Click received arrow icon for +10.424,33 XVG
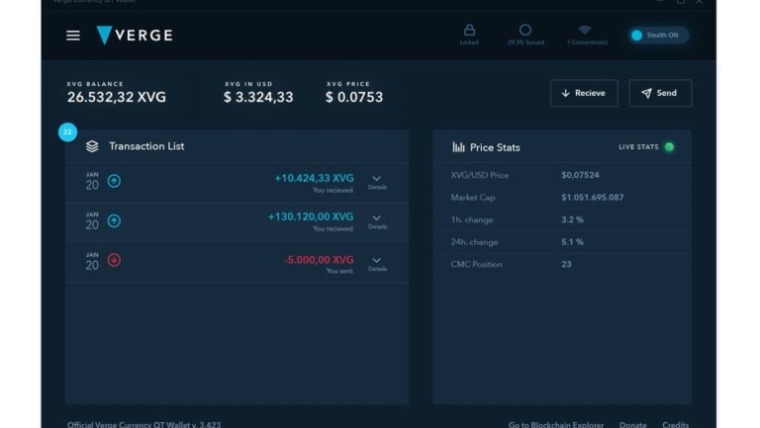760x428 pixels. [114, 181]
